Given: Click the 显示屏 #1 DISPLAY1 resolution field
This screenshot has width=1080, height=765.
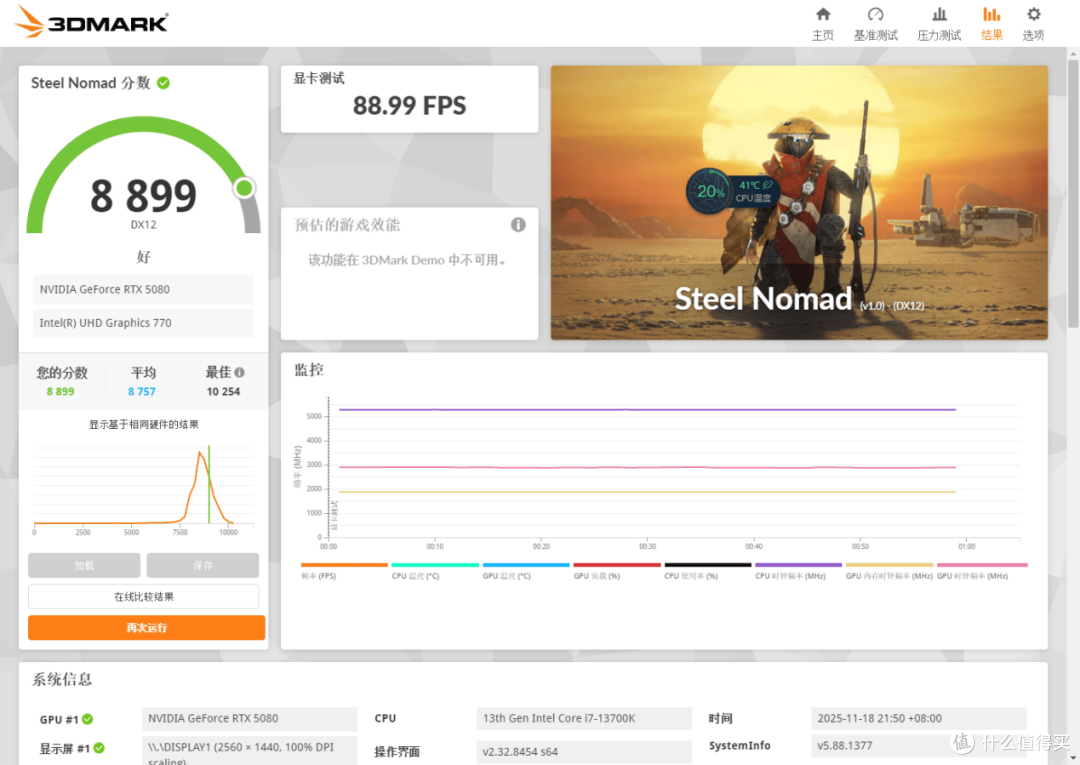Looking at the screenshot, I should (249, 751).
